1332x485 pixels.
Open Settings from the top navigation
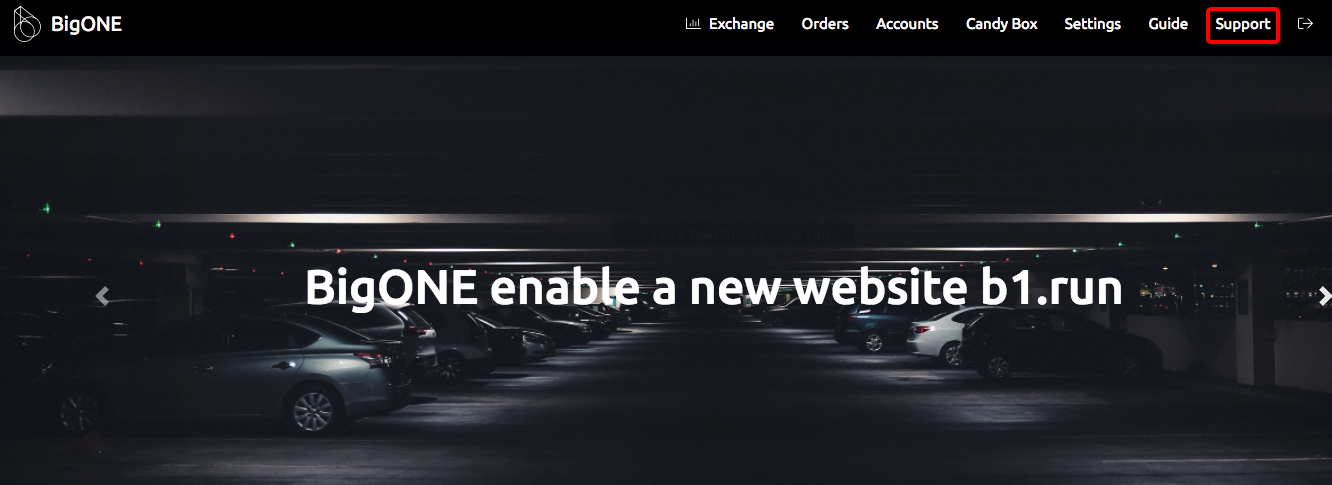tap(1093, 24)
